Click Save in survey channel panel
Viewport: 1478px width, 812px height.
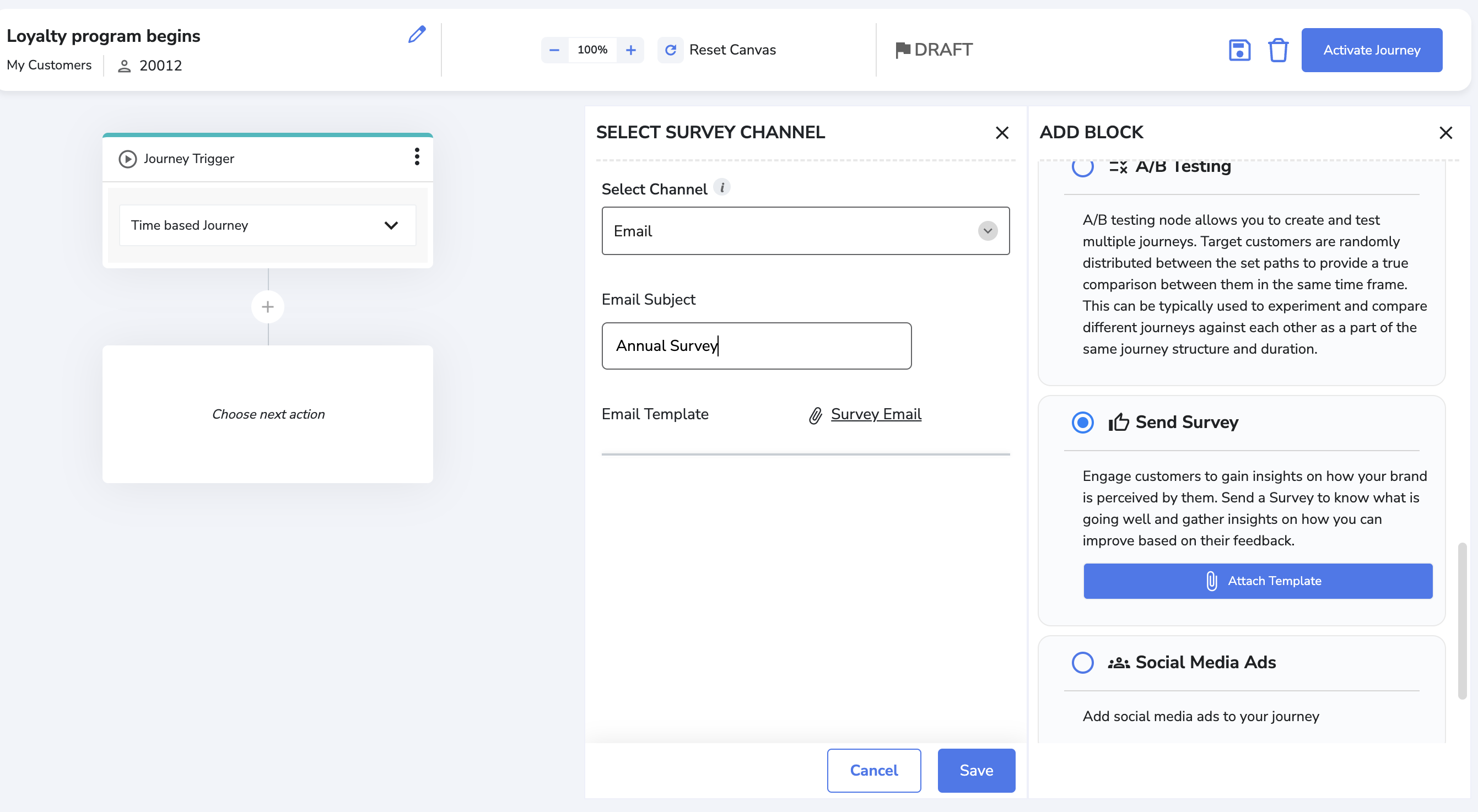(x=976, y=771)
